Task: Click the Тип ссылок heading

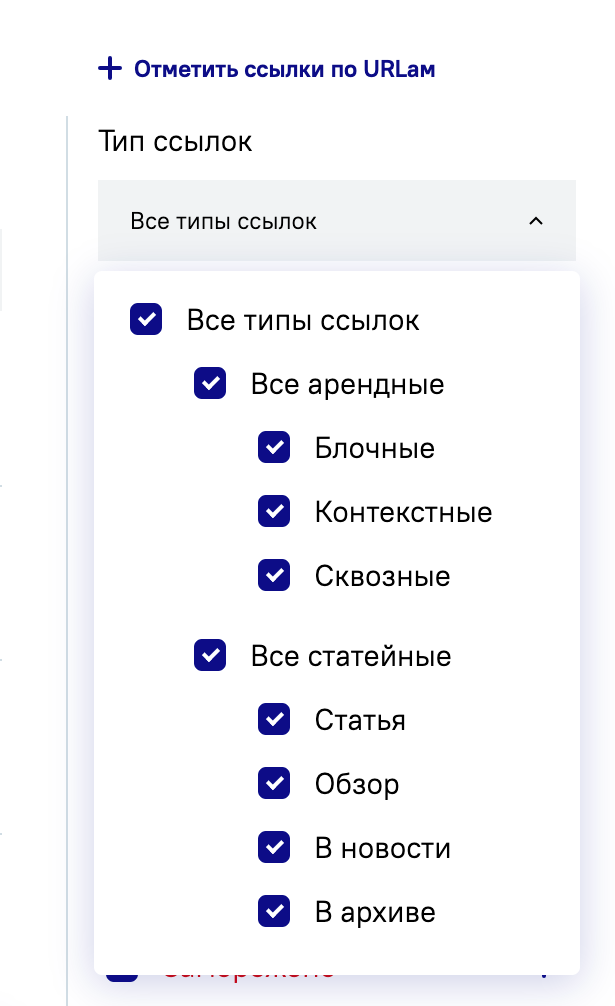Action: (175, 142)
